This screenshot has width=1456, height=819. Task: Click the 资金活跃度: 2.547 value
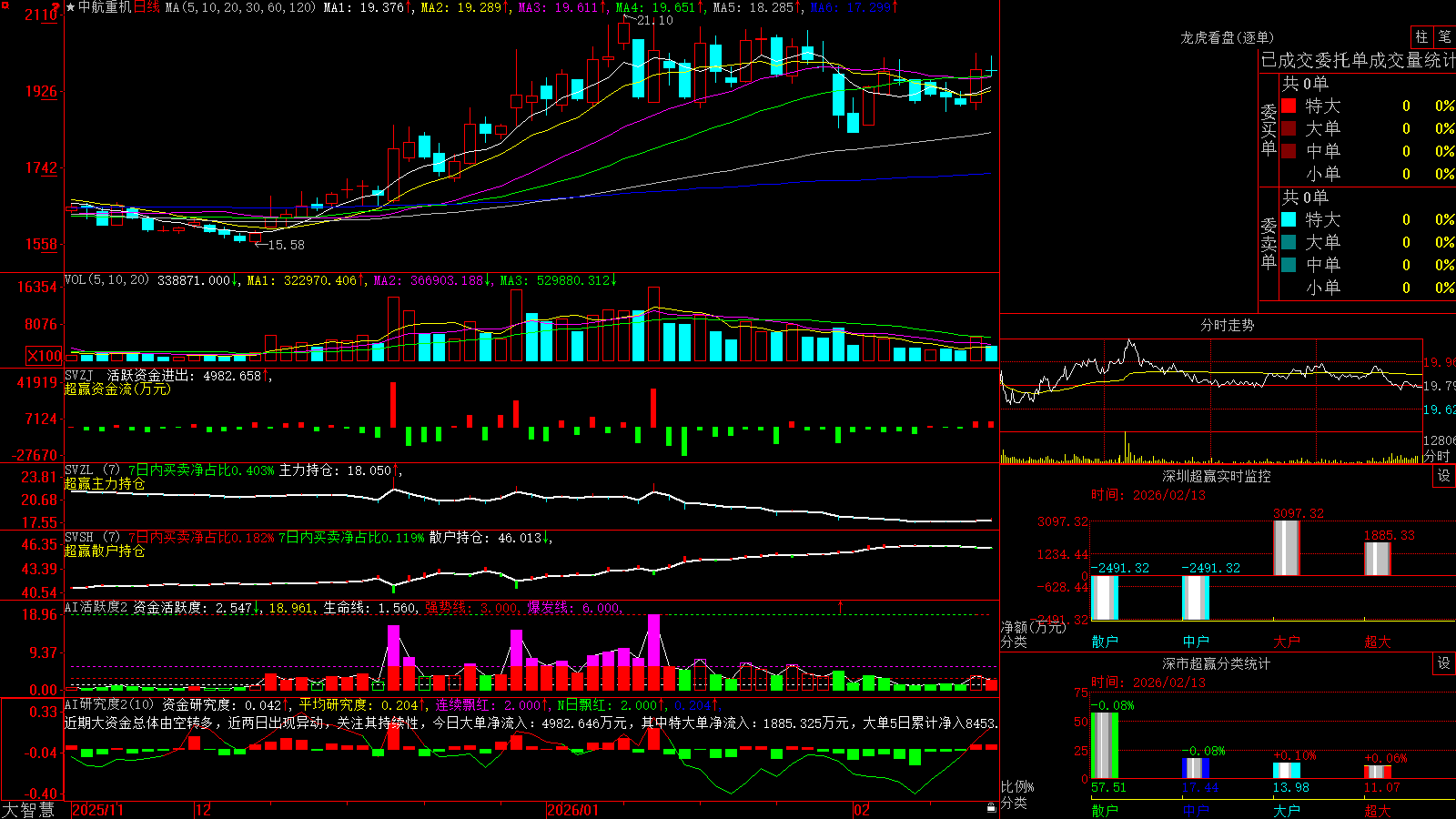pyautogui.click(x=193, y=607)
